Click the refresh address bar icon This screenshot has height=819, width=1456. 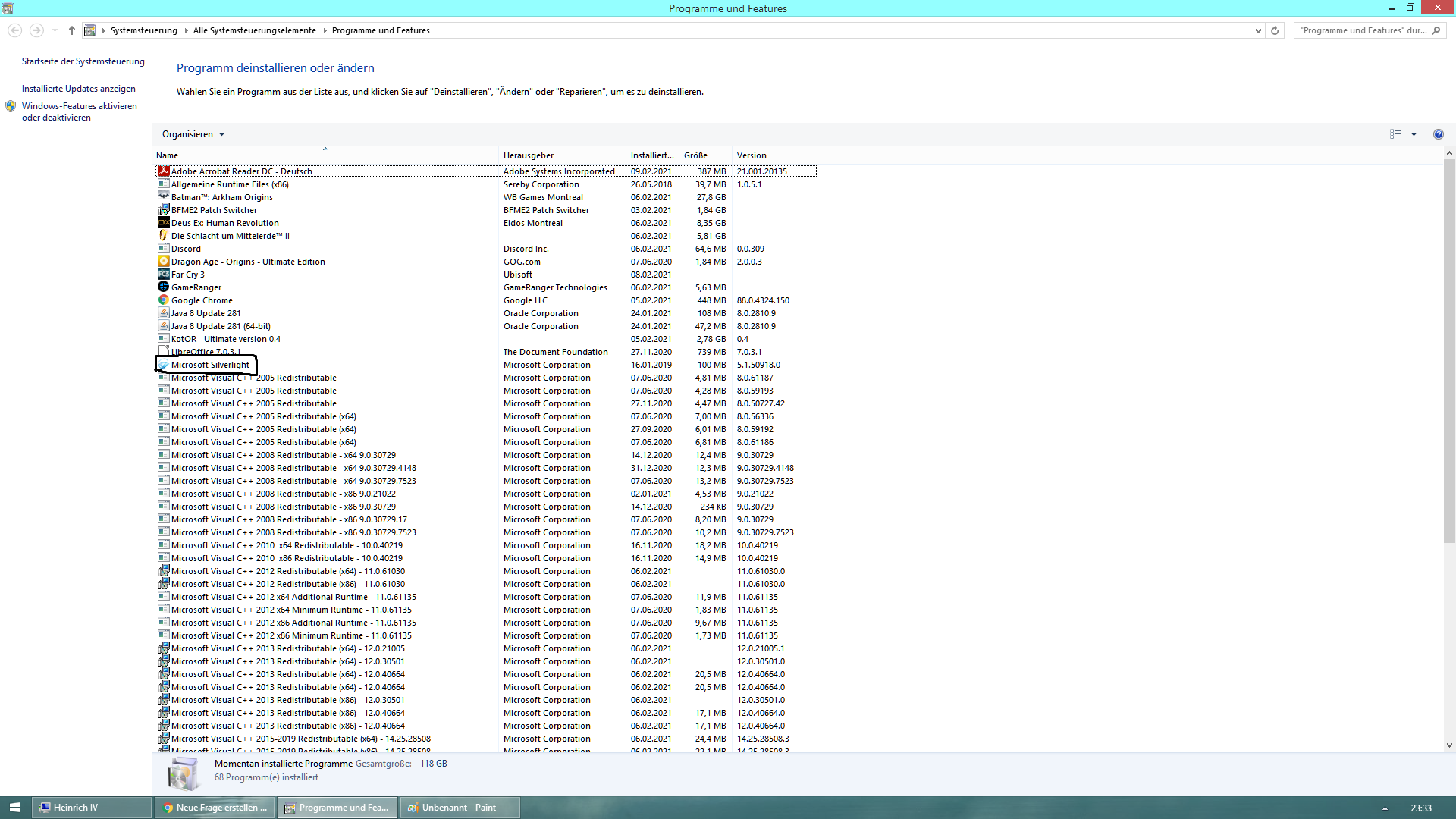coord(1275,31)
